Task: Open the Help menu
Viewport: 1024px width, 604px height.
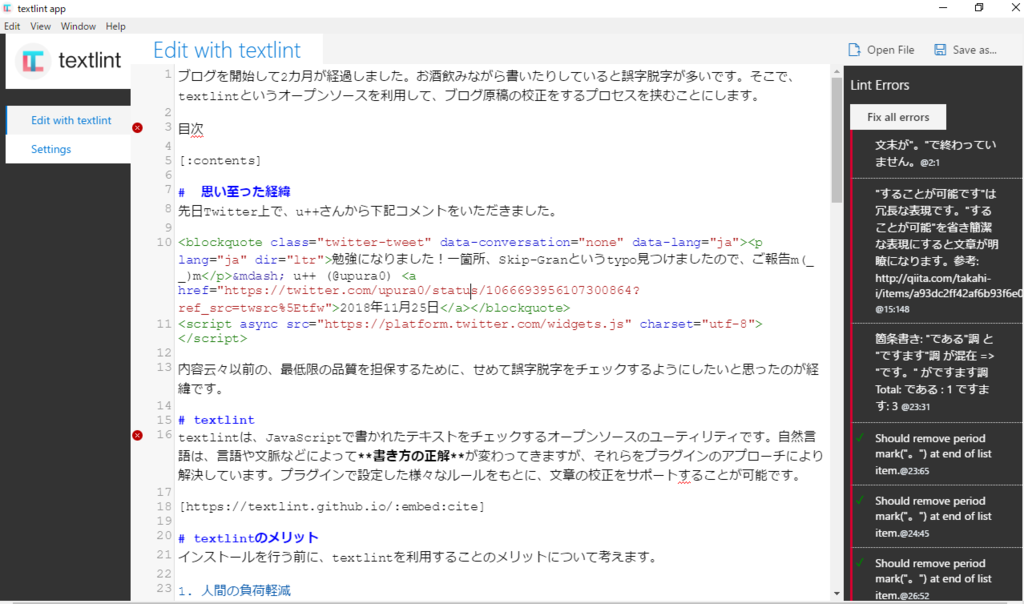Action: tap(115, 26)
